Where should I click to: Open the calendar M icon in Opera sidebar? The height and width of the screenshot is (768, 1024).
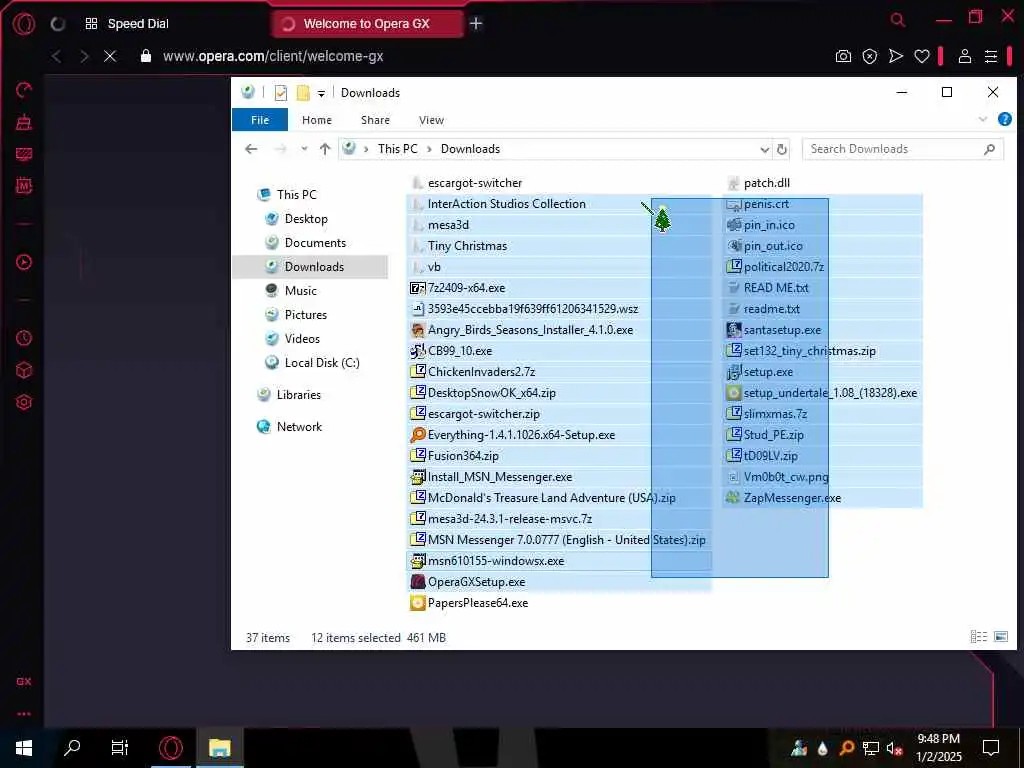pos(24,185)
